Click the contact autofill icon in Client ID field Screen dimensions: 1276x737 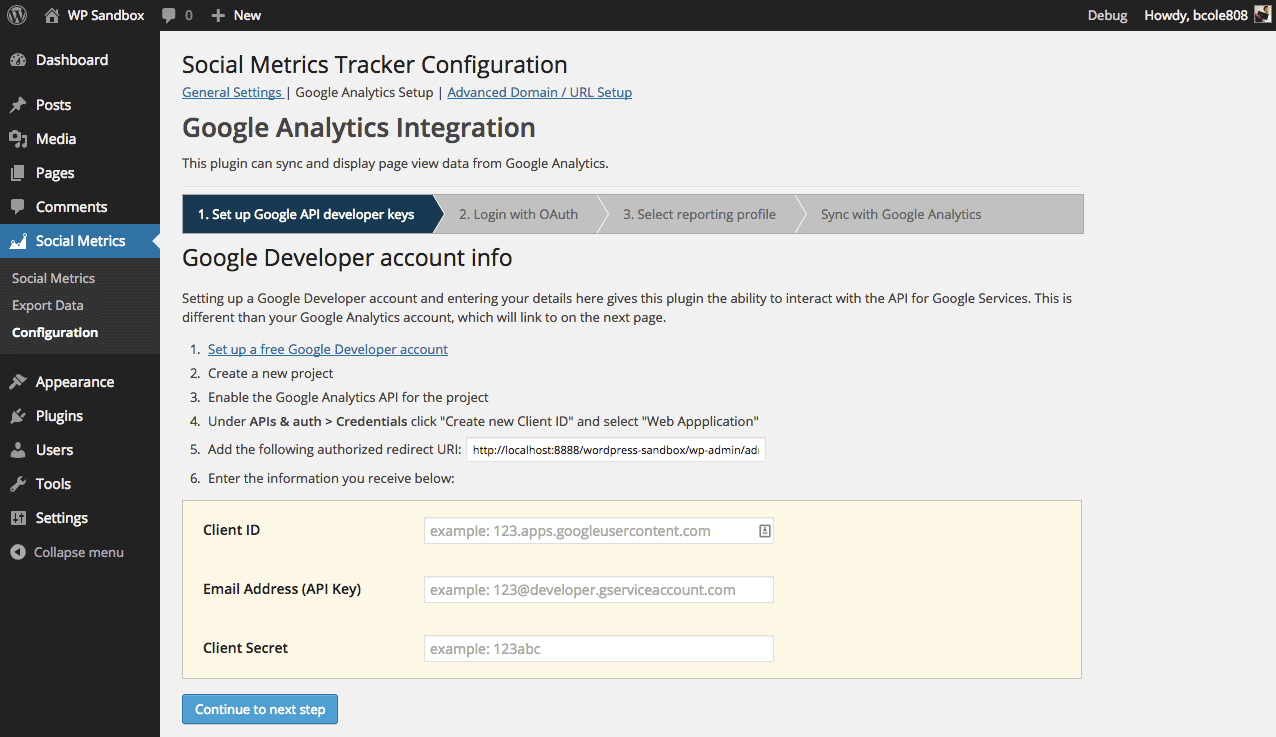tap(764, 531)
